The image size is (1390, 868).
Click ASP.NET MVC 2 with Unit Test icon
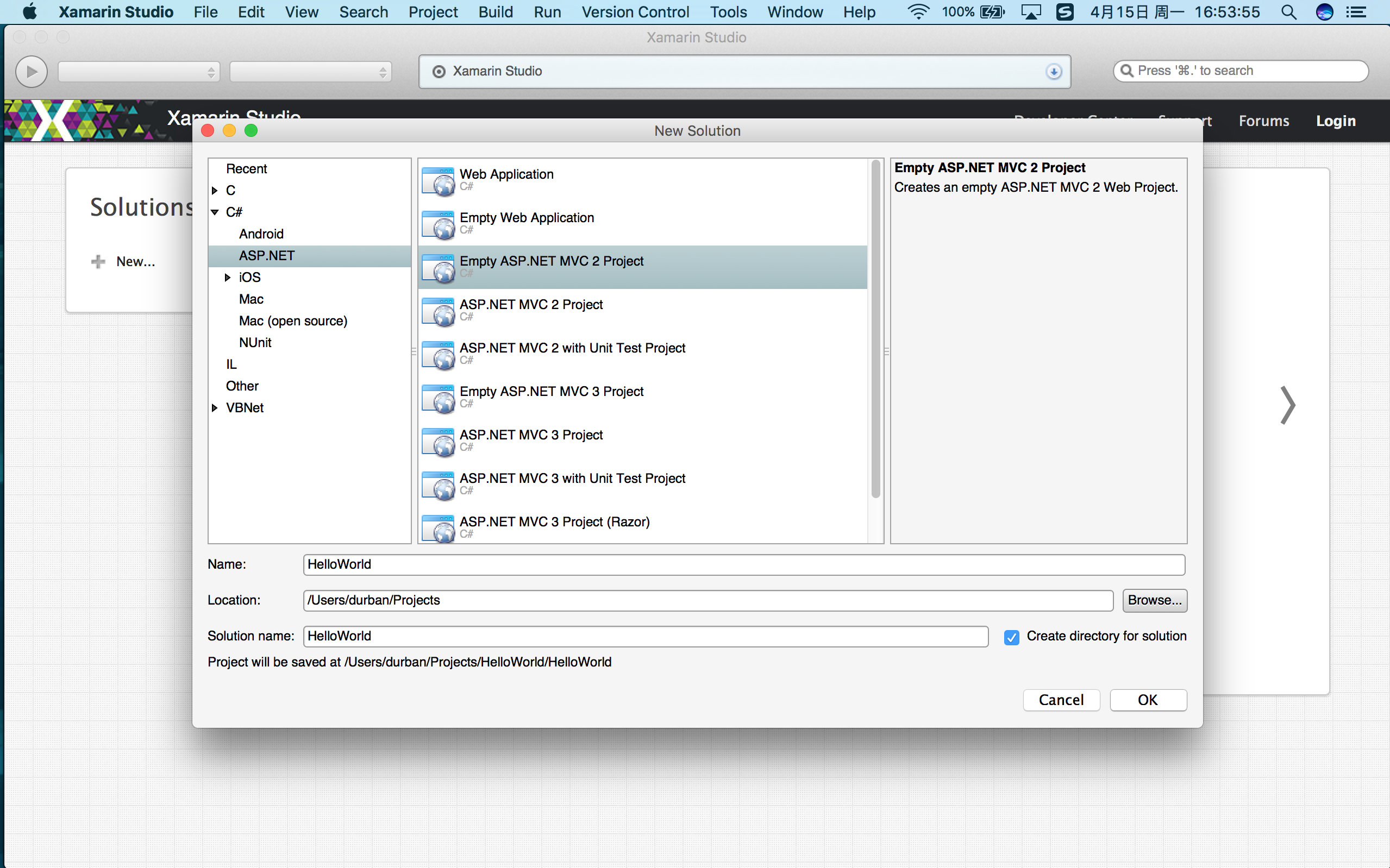(x=438, y=355)
